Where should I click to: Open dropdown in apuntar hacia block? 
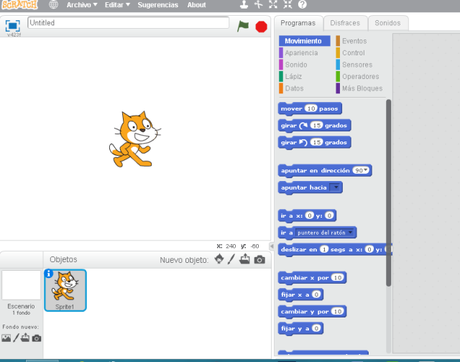point(335,187)
